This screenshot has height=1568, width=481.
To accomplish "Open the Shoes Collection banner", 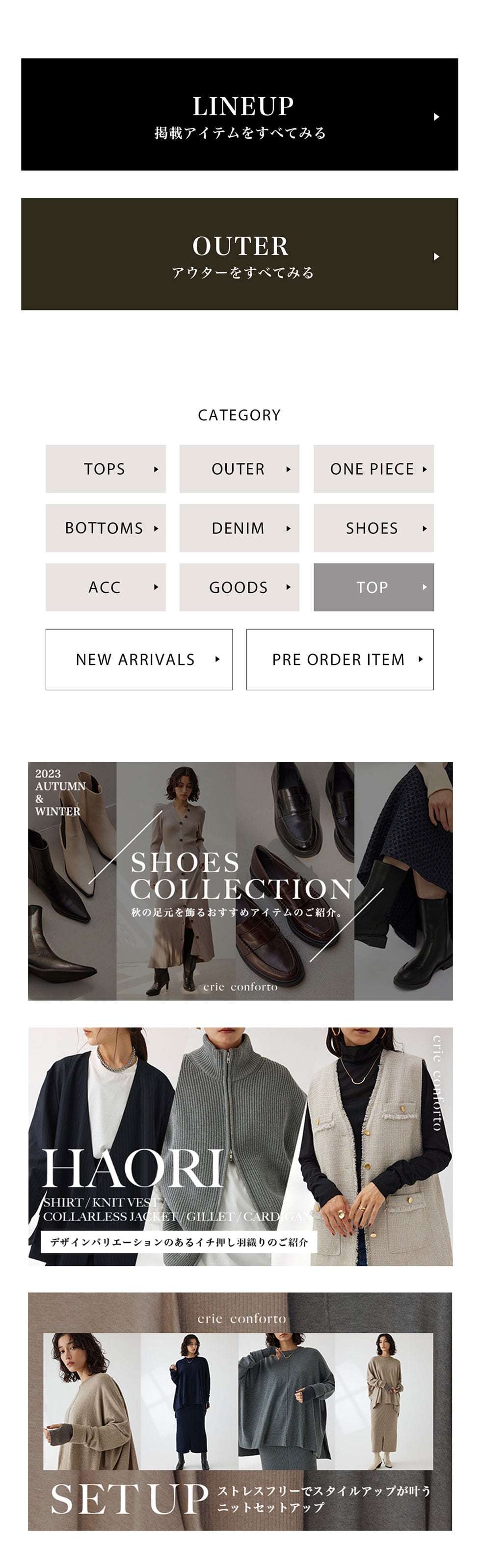I will 240,881.
